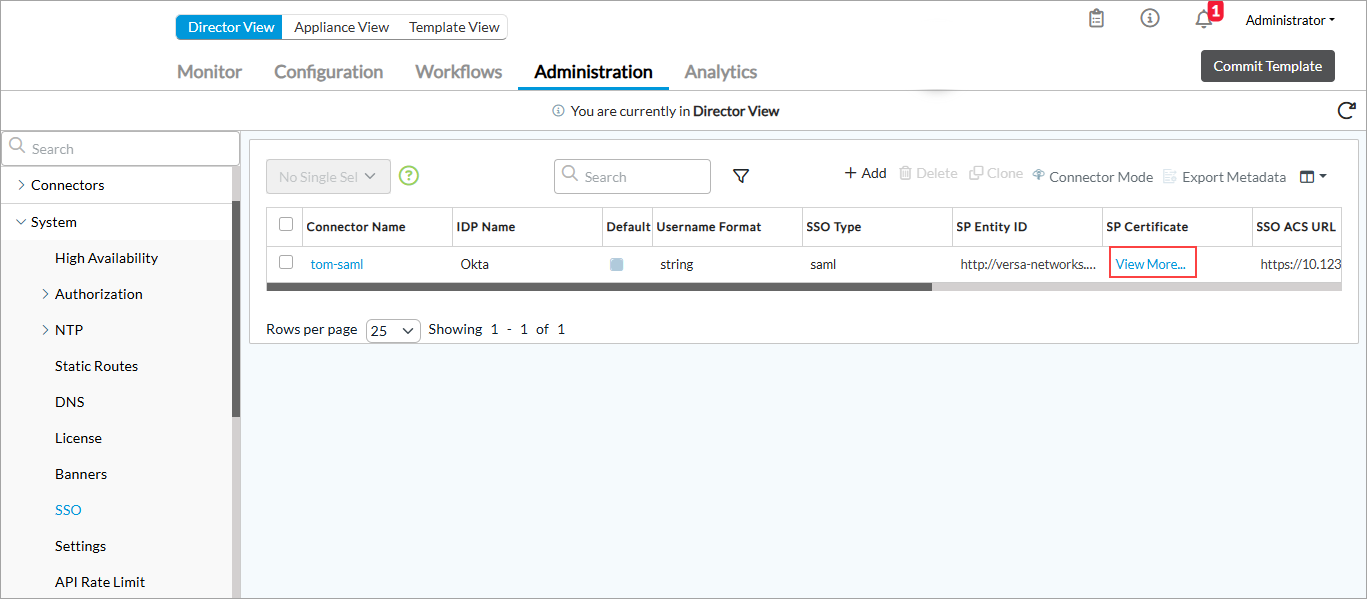Click the refresh icon
This screenshot has width=1367, height=599.
(1346, 110)
